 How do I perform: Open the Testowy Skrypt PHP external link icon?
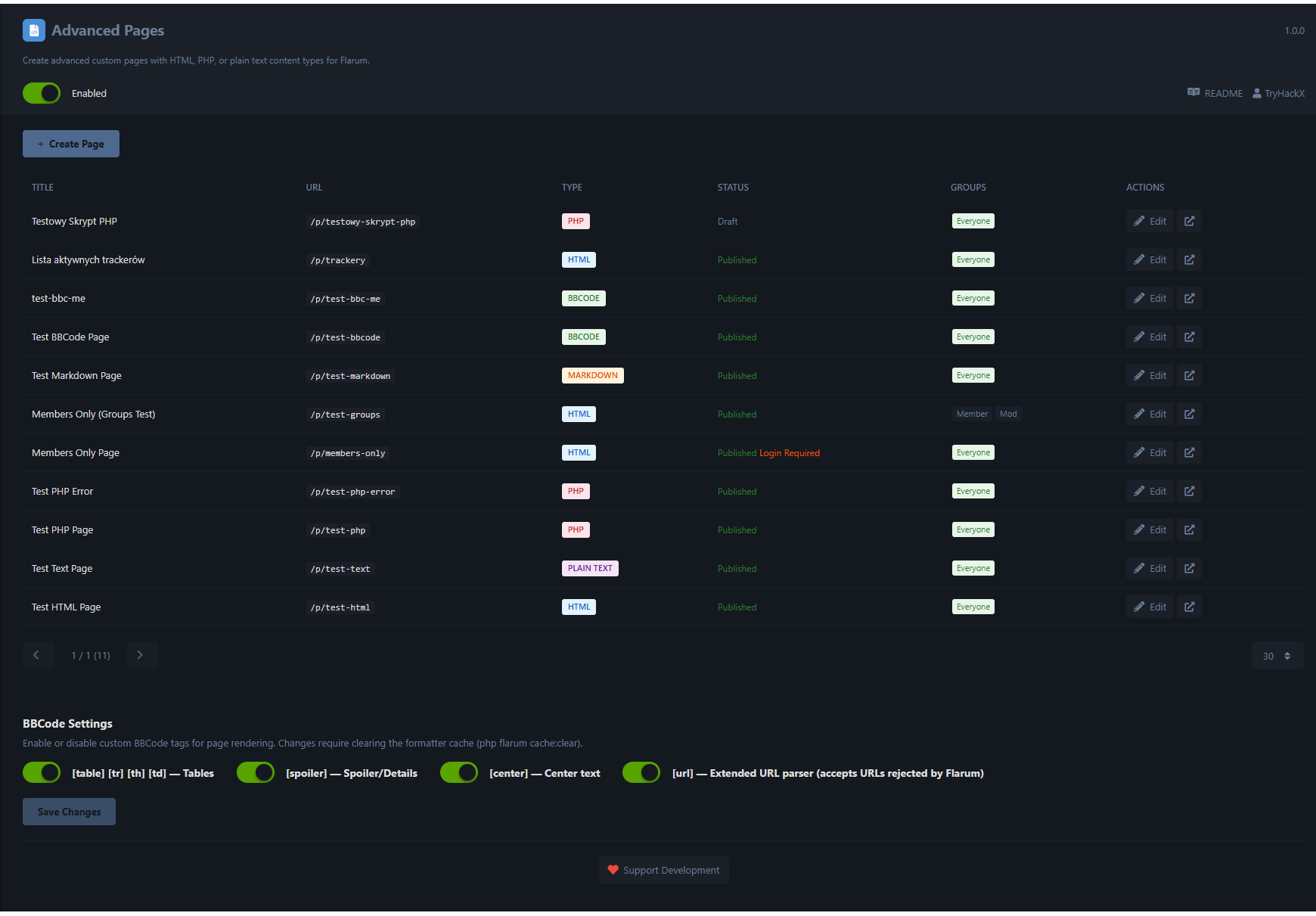point(1189,221)
